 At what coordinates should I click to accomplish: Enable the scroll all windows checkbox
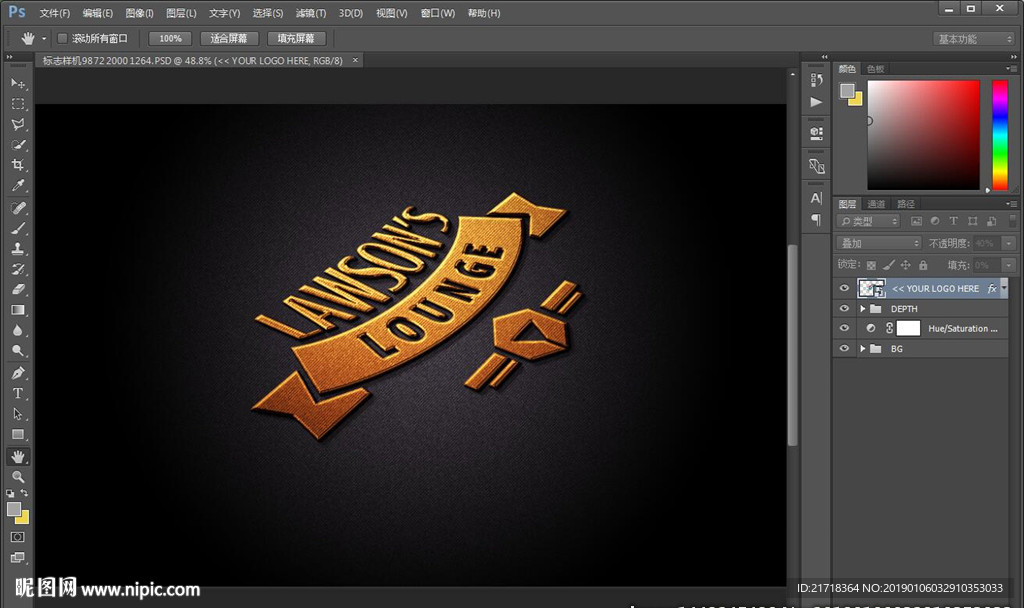(x=63, y=39)
